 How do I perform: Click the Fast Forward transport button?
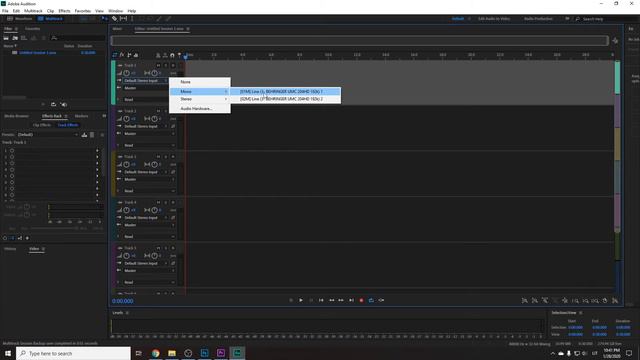click(341, 300)
